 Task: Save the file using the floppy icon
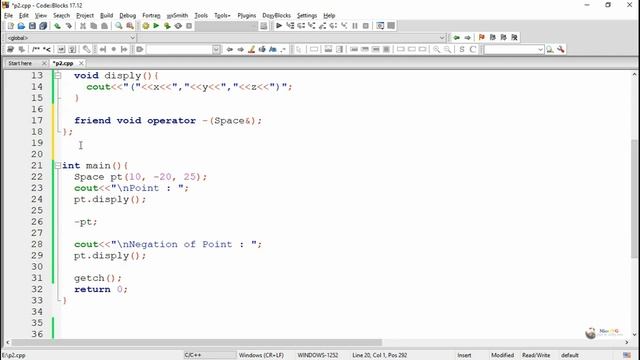(32, 26)
